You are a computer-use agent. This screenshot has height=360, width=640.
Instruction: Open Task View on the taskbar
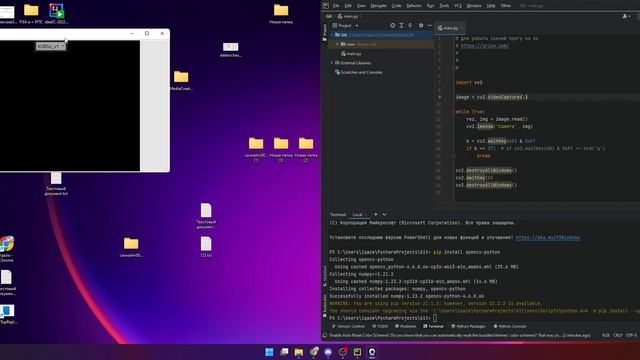284,352
